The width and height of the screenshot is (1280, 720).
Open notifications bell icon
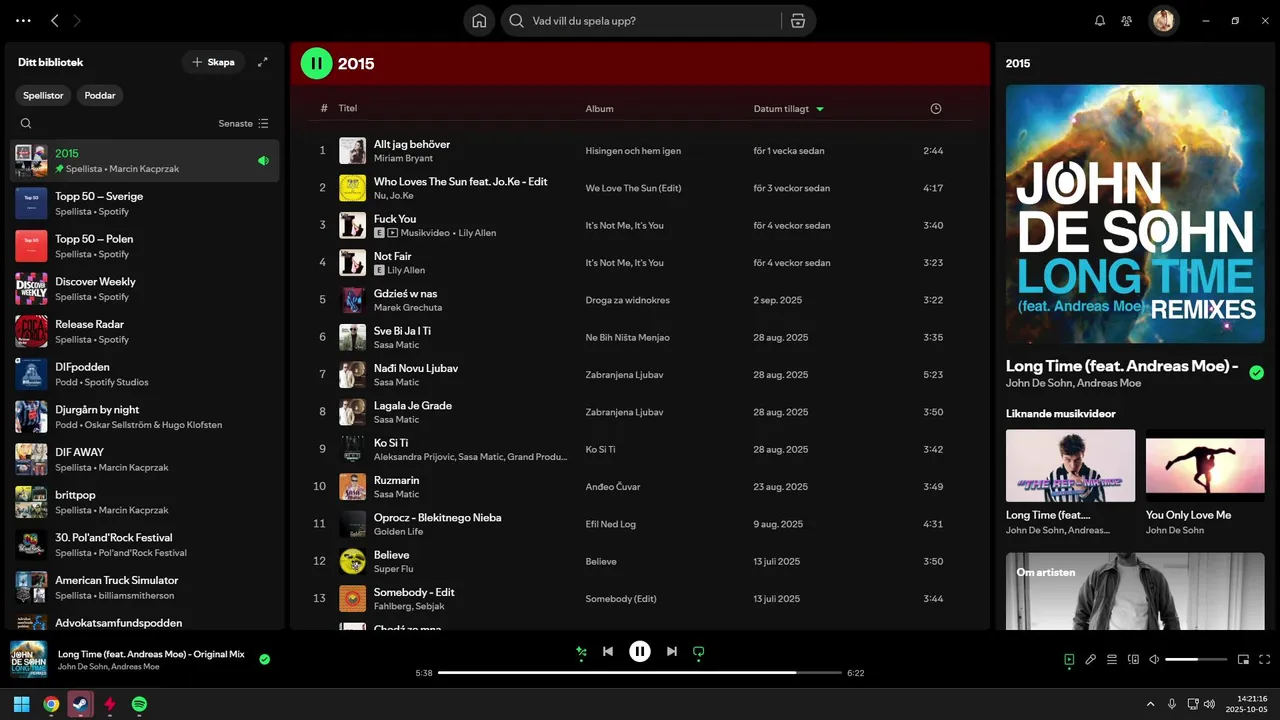[1100, 21]
